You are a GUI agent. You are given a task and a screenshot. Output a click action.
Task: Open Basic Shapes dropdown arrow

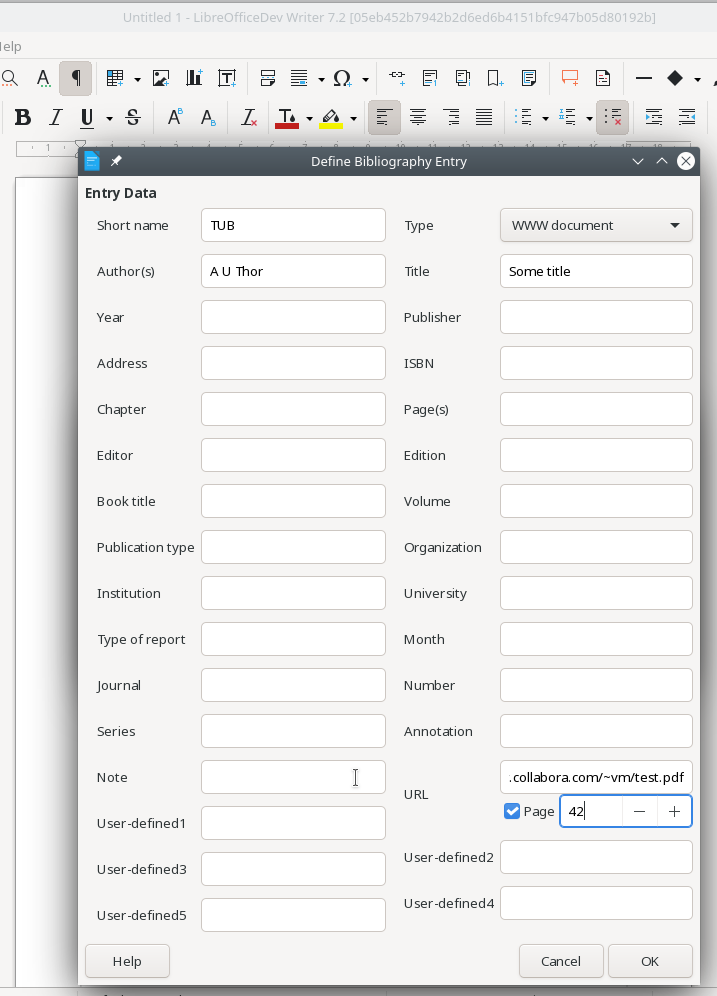point(697,79)
